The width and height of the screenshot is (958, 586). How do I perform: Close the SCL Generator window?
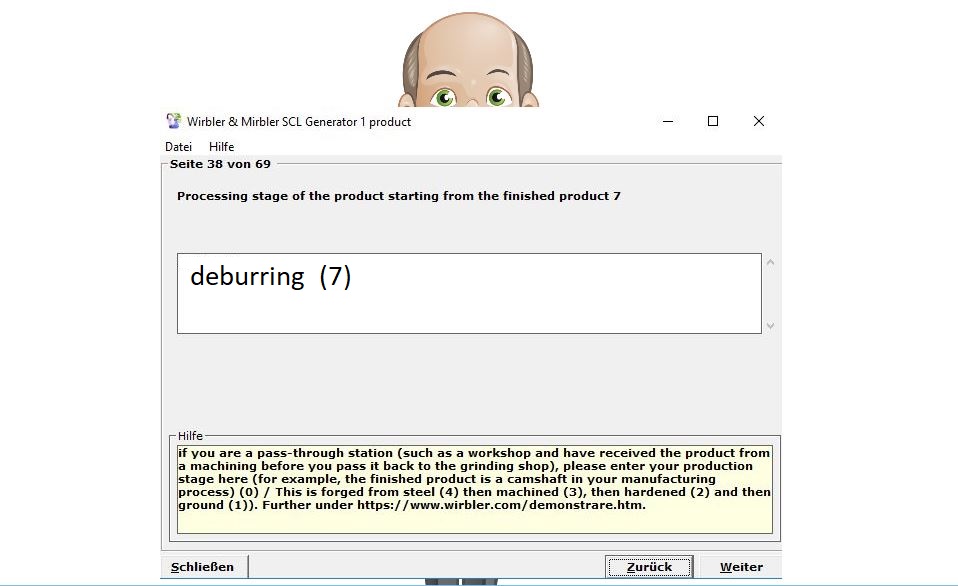(x=759, y=121)
